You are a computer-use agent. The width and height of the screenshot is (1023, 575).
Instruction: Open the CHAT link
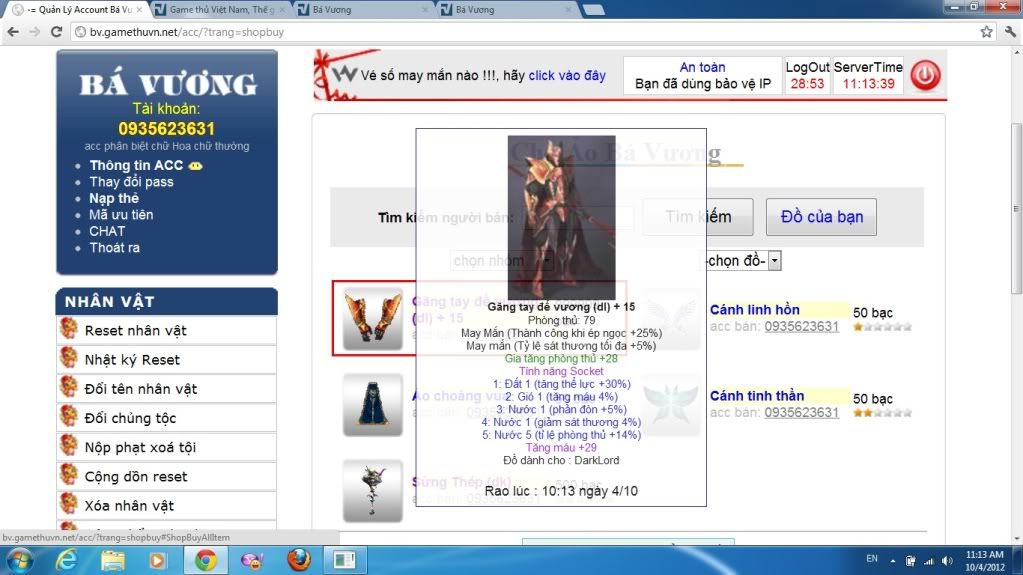click(x=107, y=231)
